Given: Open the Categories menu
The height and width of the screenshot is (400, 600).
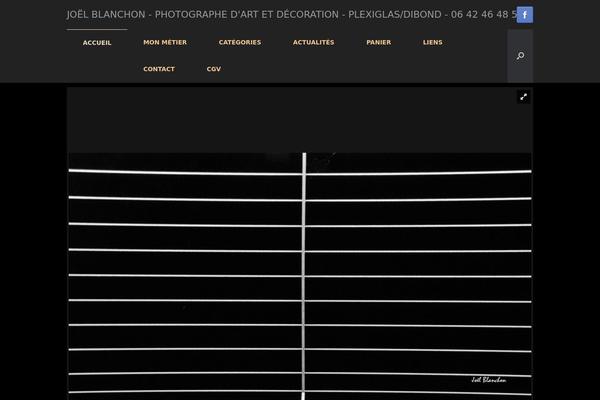Looking at the screenshot, I should point(240,43).
